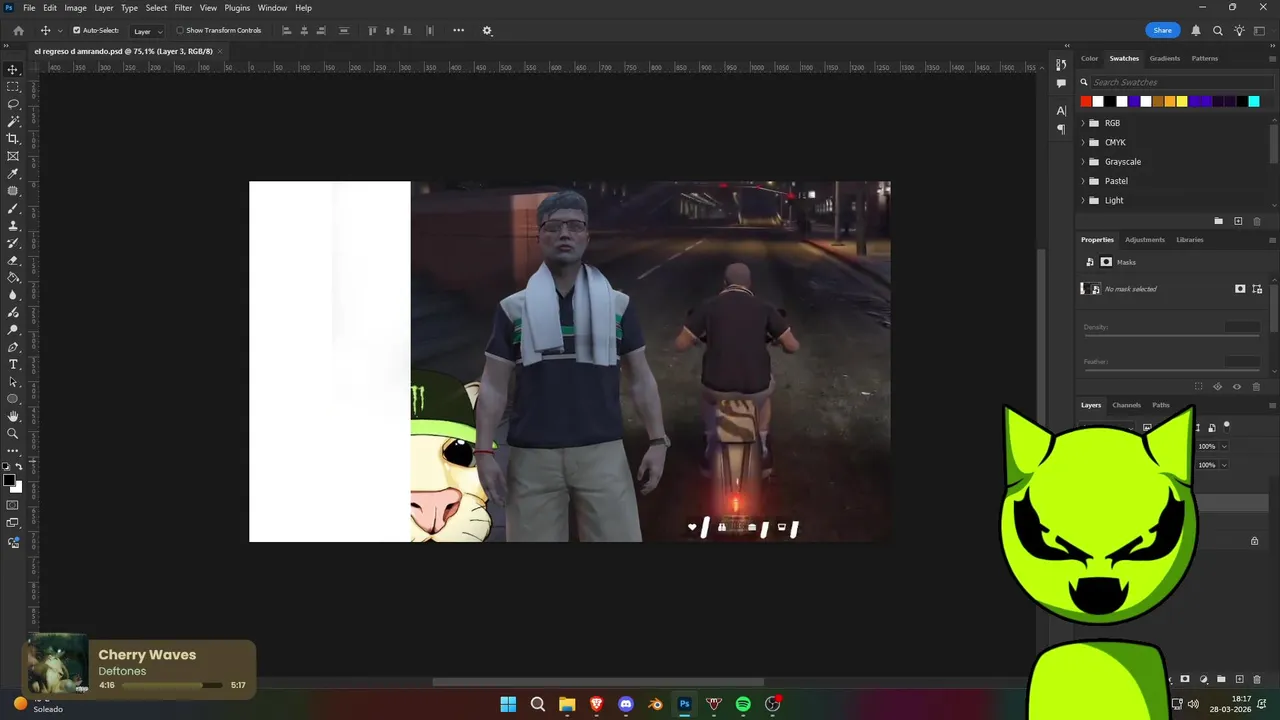Open the Comments panel icon

pyautogui.click(x=1061, y=84)
